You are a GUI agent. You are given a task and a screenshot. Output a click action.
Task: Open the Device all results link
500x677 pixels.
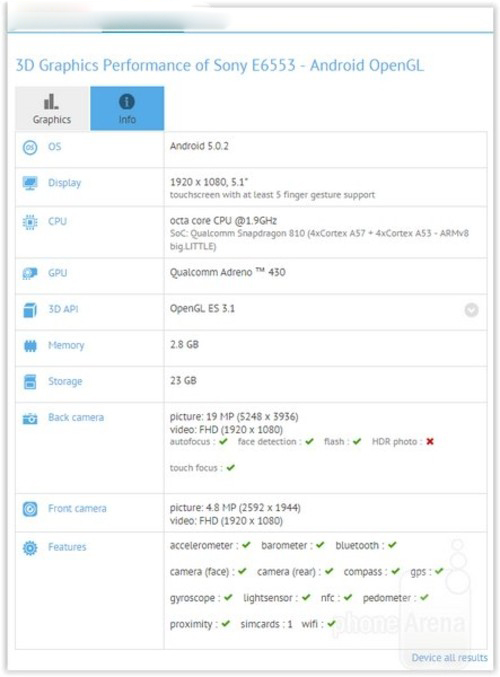[449, 657]
